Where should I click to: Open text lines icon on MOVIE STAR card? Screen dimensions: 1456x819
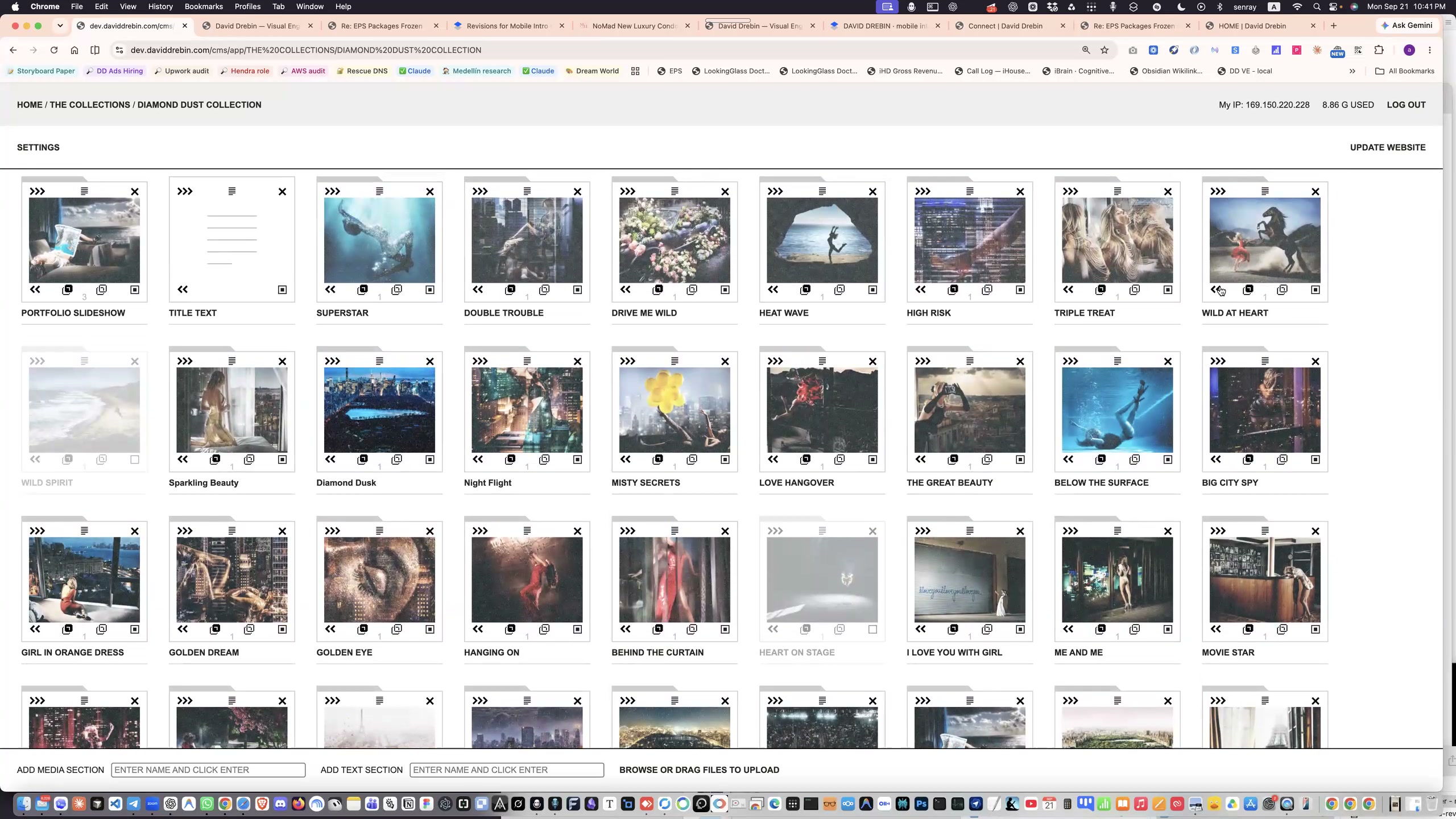click(x=1265, y=531)
